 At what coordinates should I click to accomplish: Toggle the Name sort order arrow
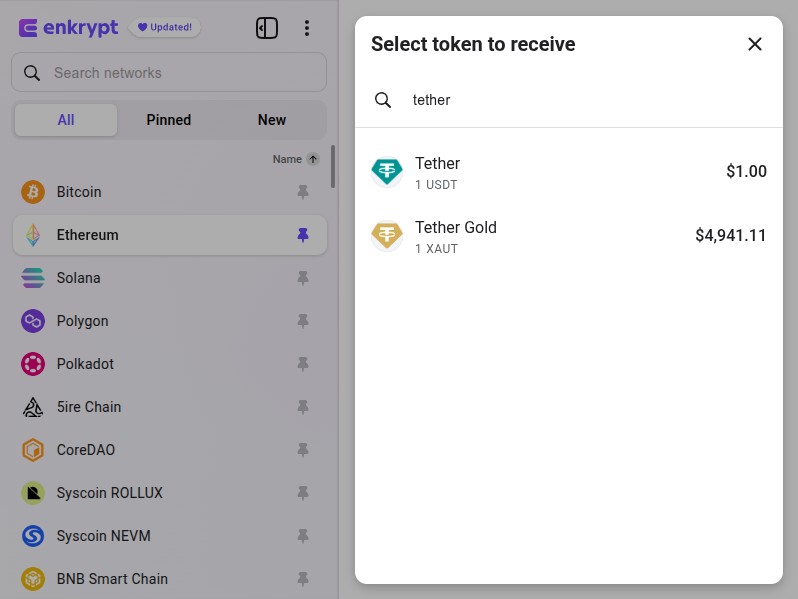pyautogui.click(x=313, y=159)
